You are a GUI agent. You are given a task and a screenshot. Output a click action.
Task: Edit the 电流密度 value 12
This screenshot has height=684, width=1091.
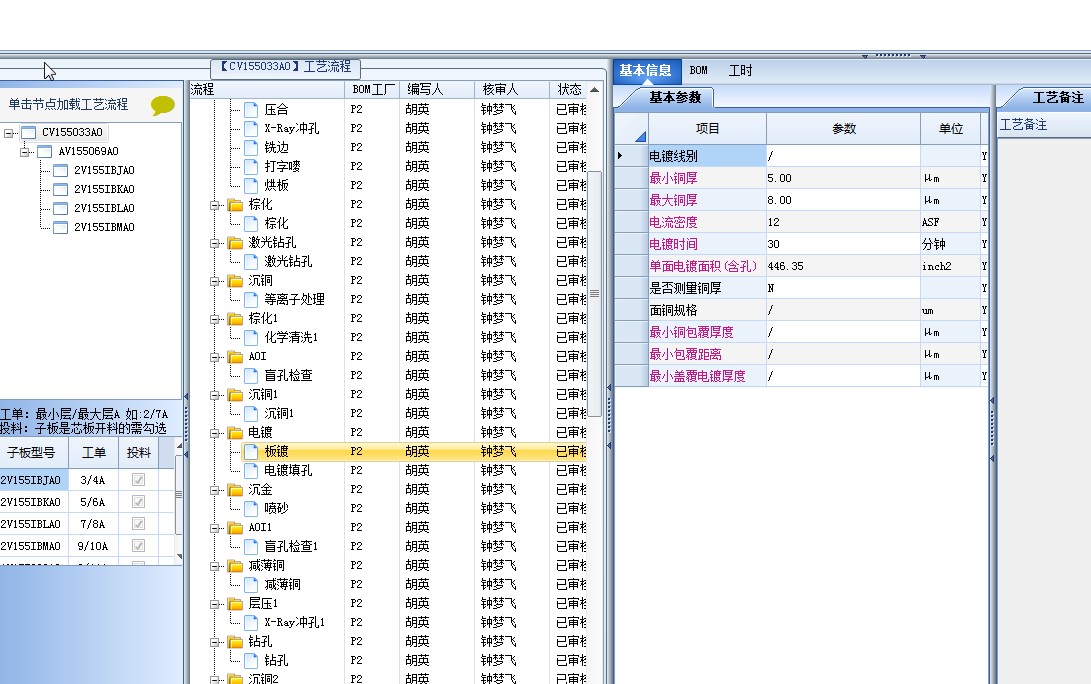(x=843, y=222)
